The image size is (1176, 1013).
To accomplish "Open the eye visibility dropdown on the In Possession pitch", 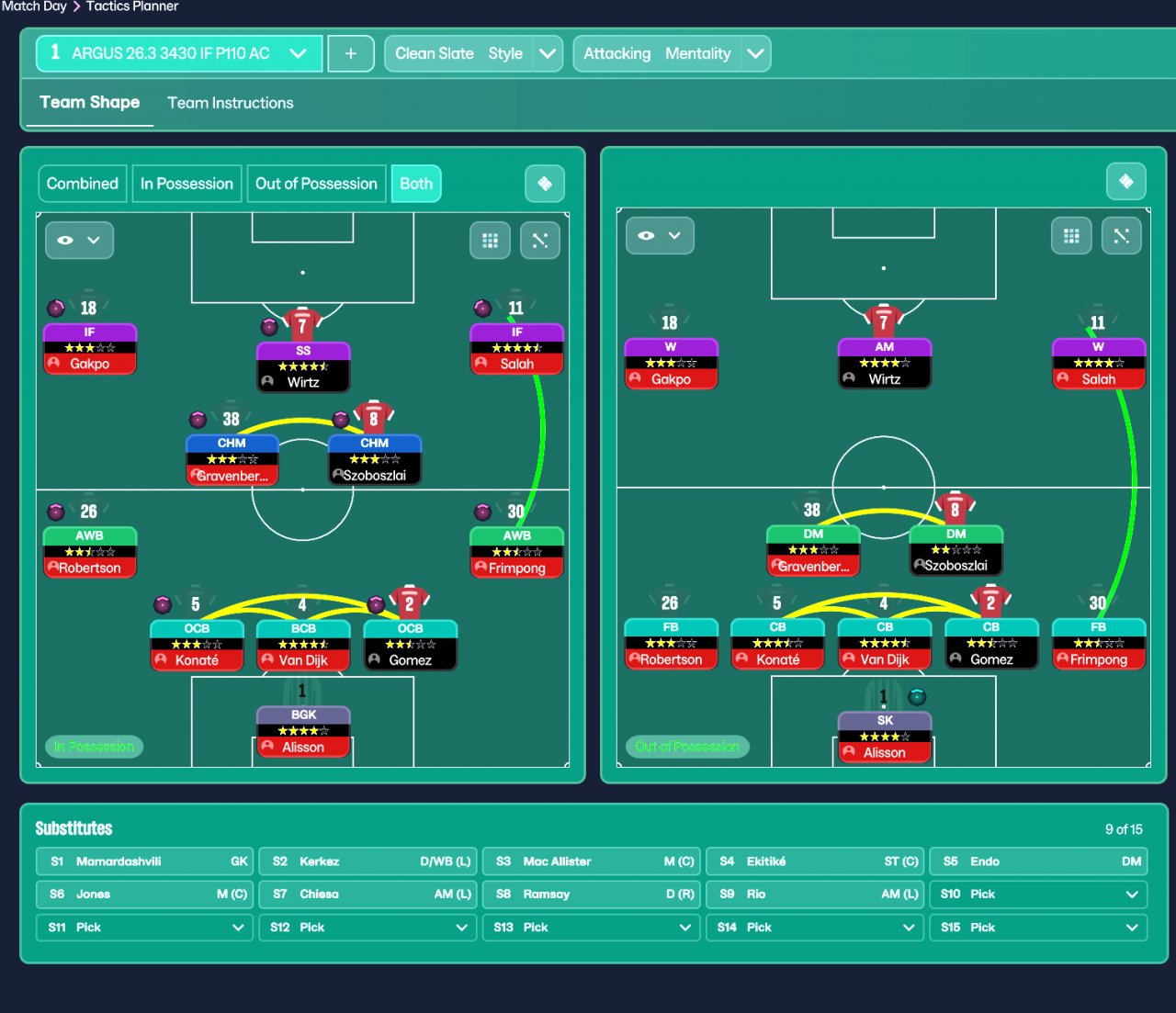I will pos(79,241).
